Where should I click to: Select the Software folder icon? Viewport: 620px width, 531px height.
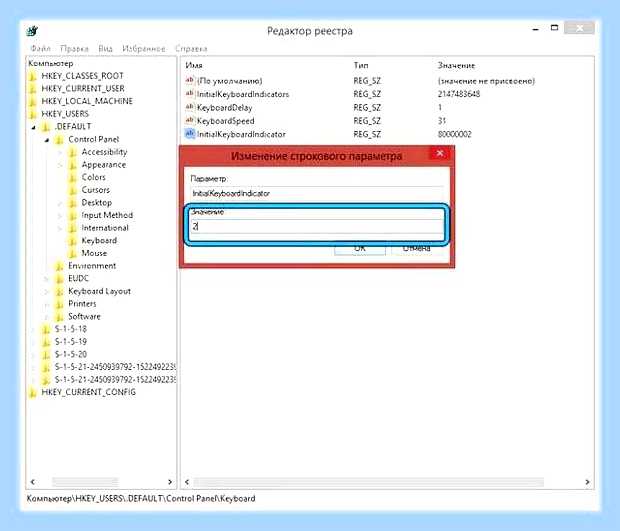click(x=59, y=316)
